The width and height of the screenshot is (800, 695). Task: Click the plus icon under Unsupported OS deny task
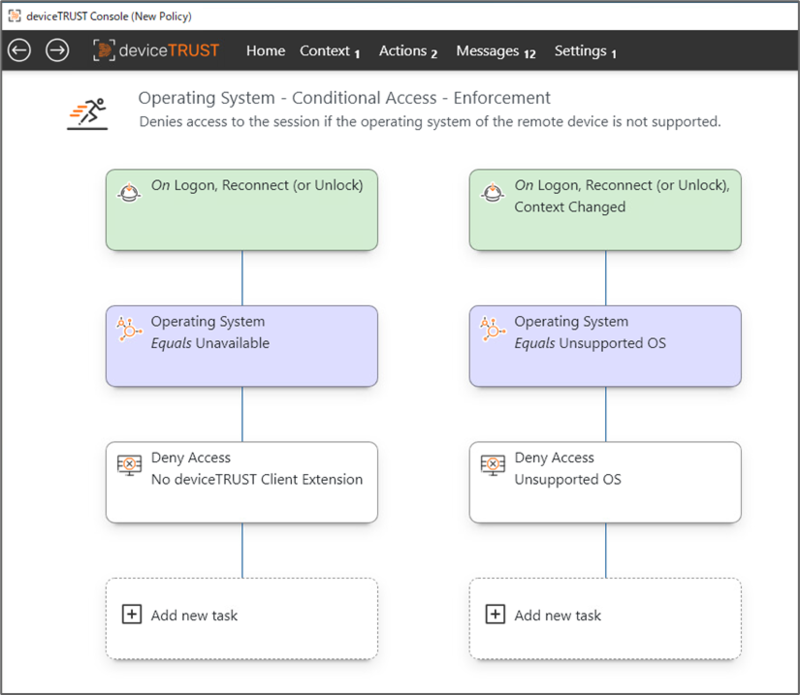(495, 614)
